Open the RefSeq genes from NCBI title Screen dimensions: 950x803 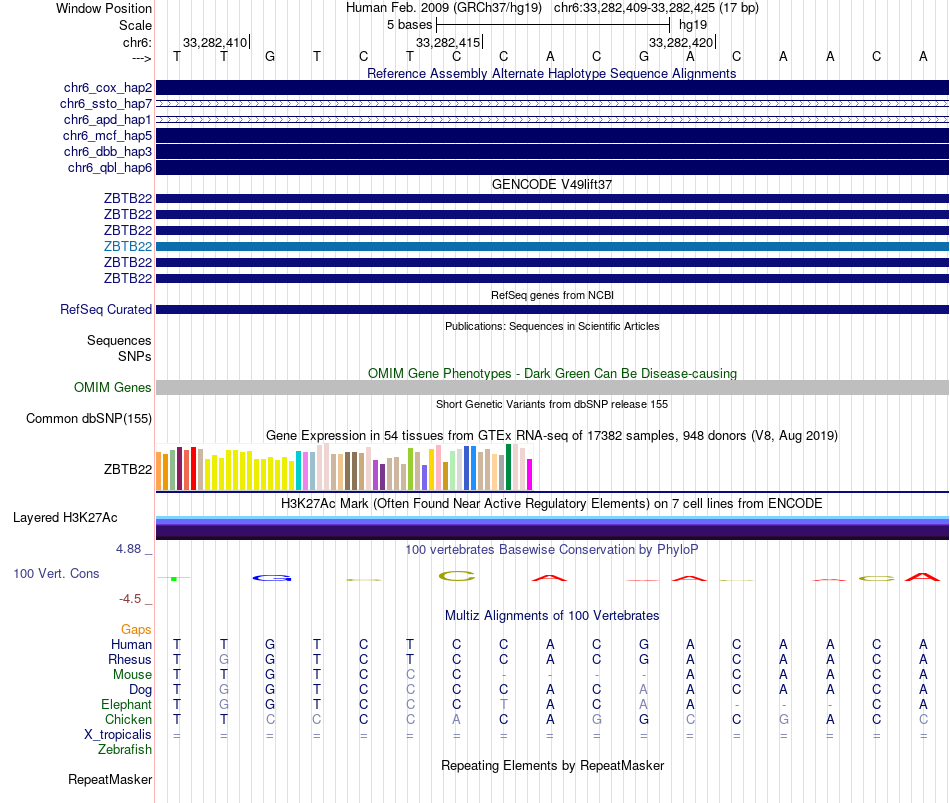pyautogui.click(x=552, y=295)
